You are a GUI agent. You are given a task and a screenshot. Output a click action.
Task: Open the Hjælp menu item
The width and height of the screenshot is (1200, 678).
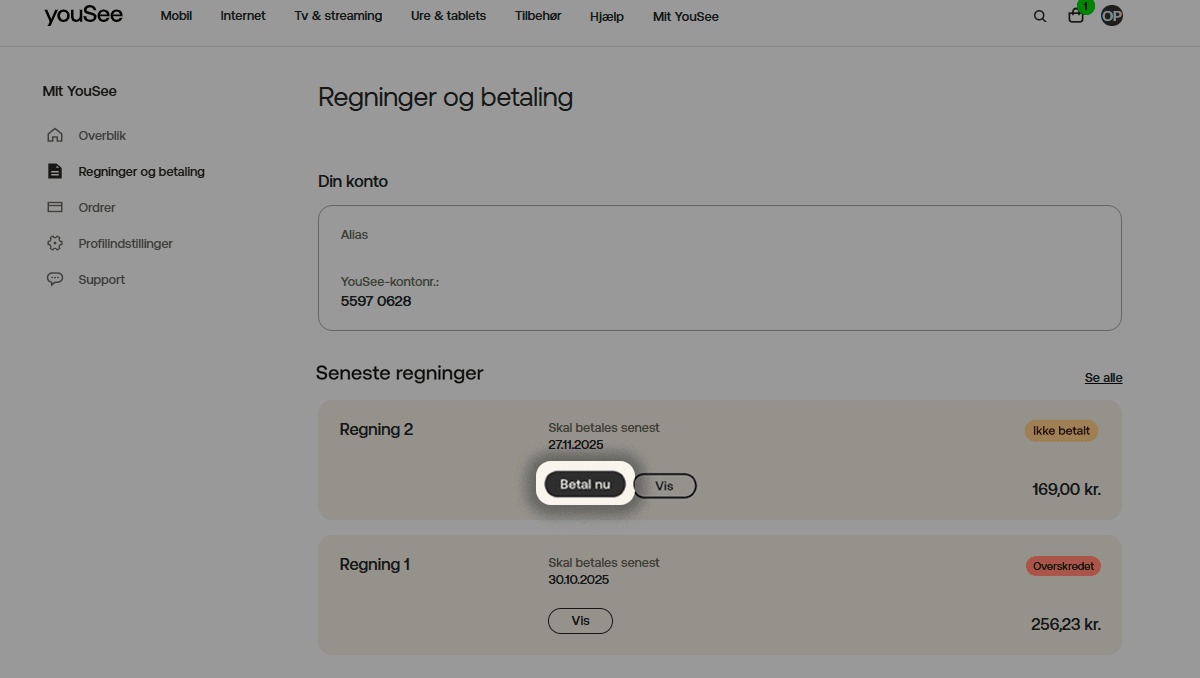(x=606, y=16)
